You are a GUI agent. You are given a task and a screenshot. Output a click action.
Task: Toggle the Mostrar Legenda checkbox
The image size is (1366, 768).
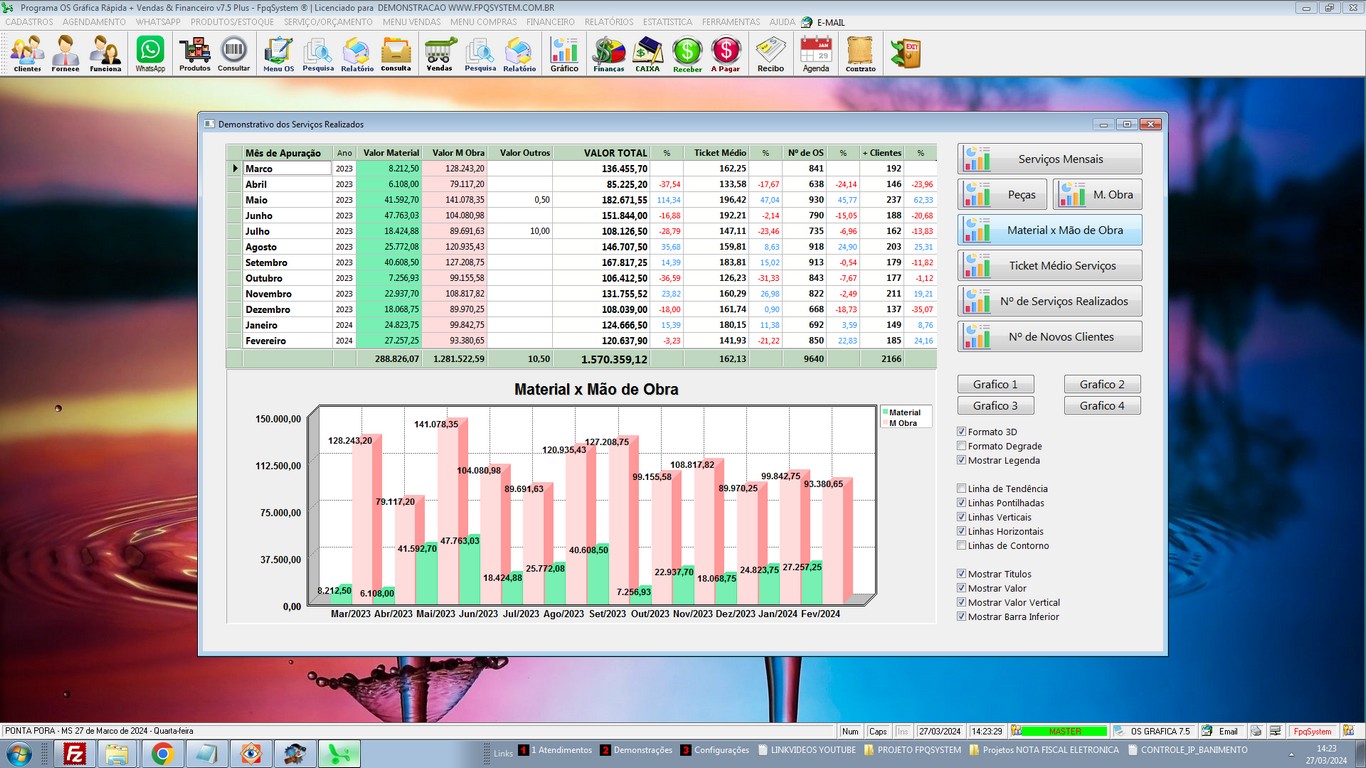coord(962,460)
